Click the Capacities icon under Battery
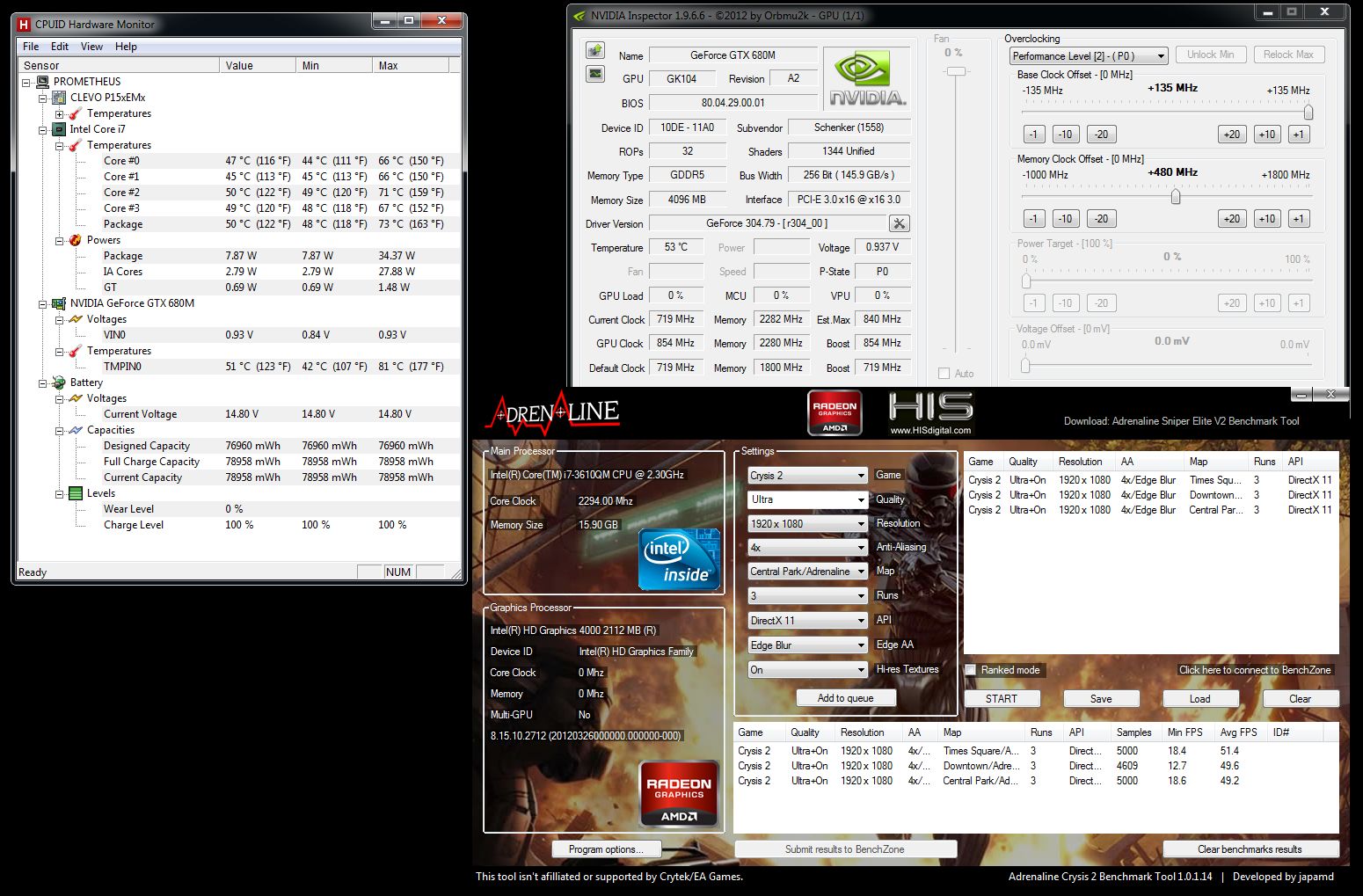1363x896 pixels. tap(76, 429)
